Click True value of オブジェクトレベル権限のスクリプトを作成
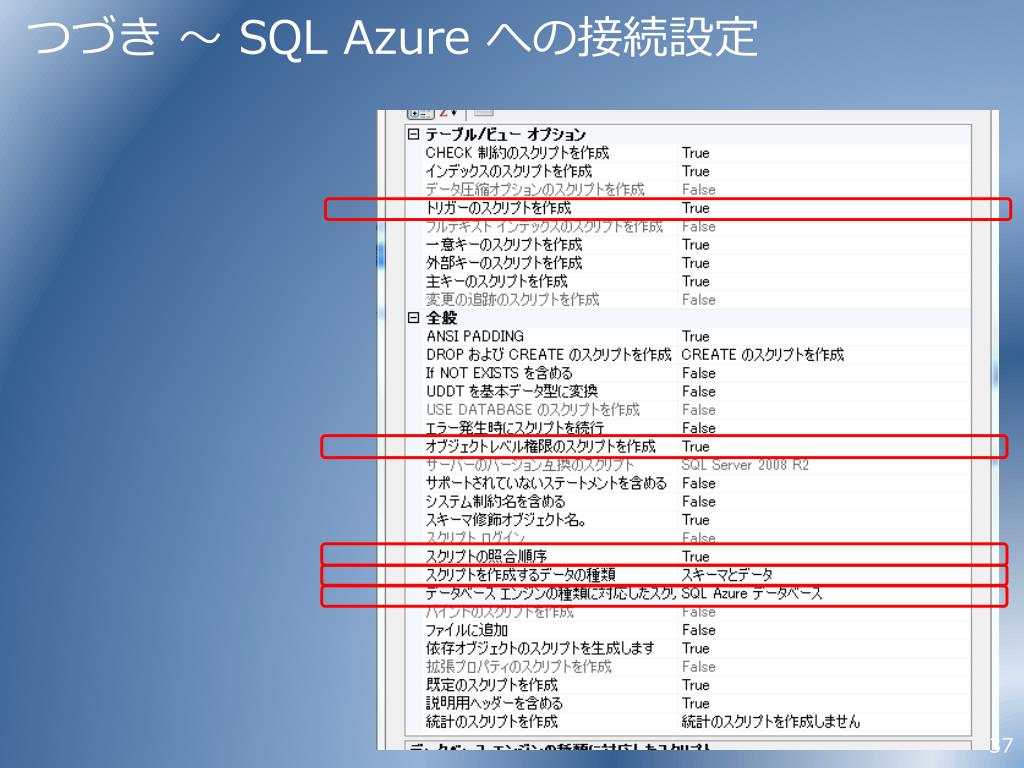 coord(696,446)
